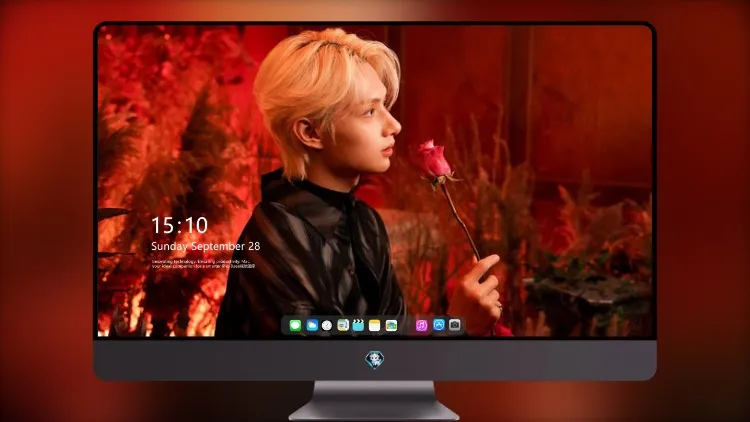Open the Clock app icon
This screenshot has width=750, height=422.
[x=327, y=325]
